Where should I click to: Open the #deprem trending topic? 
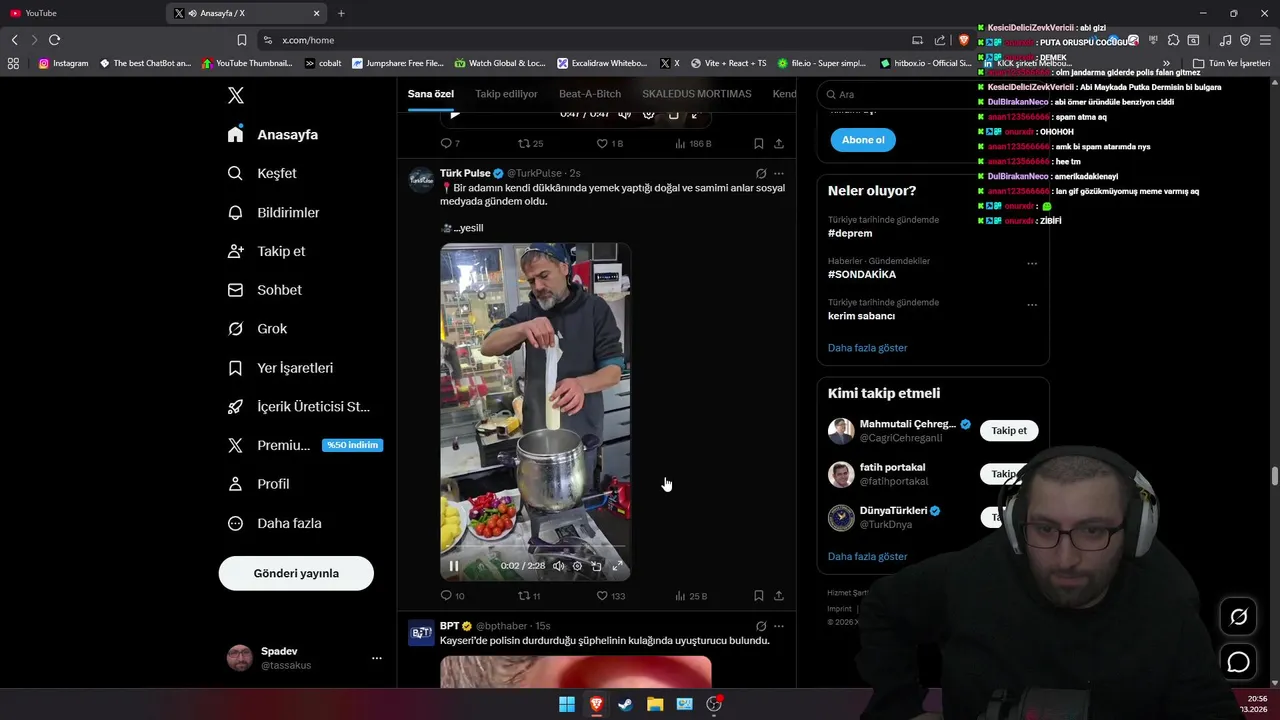point(850,233)
